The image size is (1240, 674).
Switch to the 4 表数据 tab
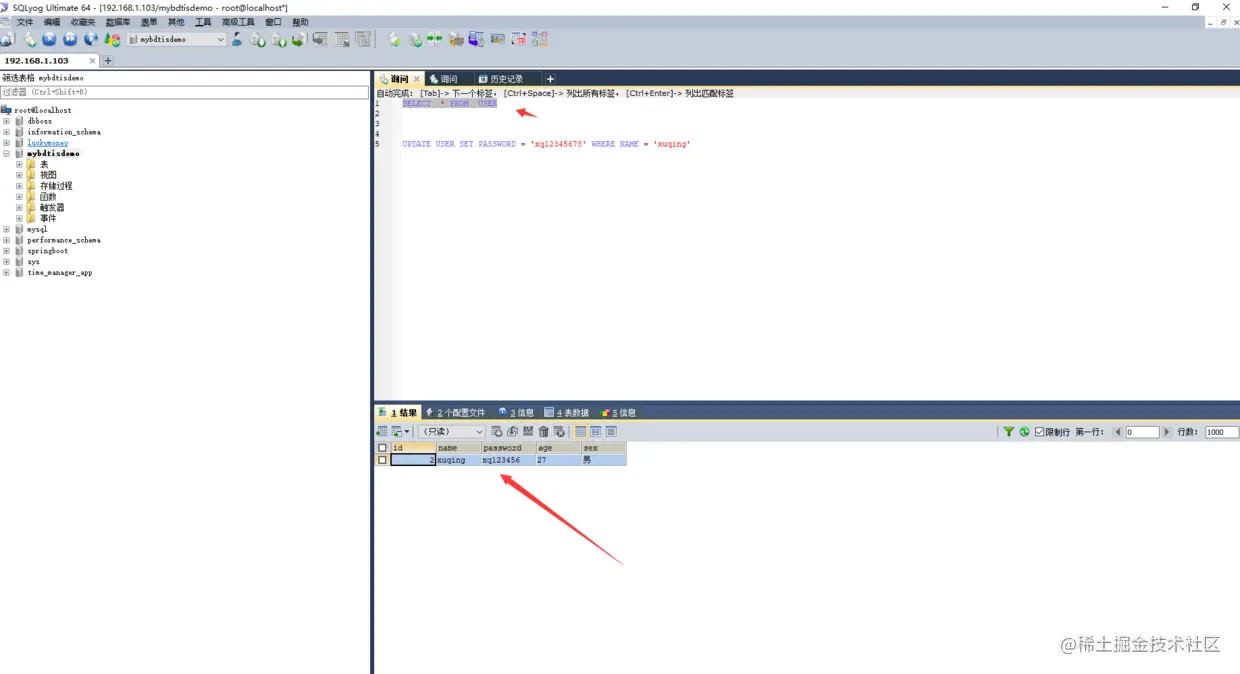(566, 412)
